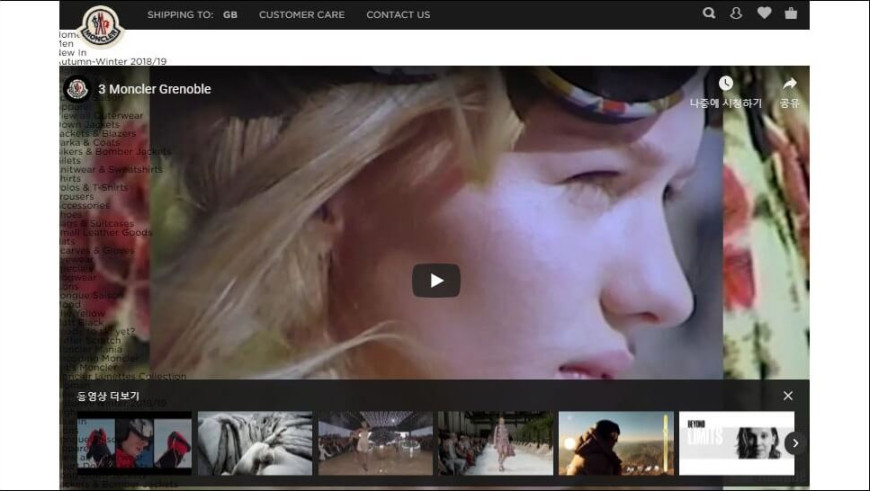870x491 pixels.
Task: Open Customer Care menu item
Action: [302, 15]
